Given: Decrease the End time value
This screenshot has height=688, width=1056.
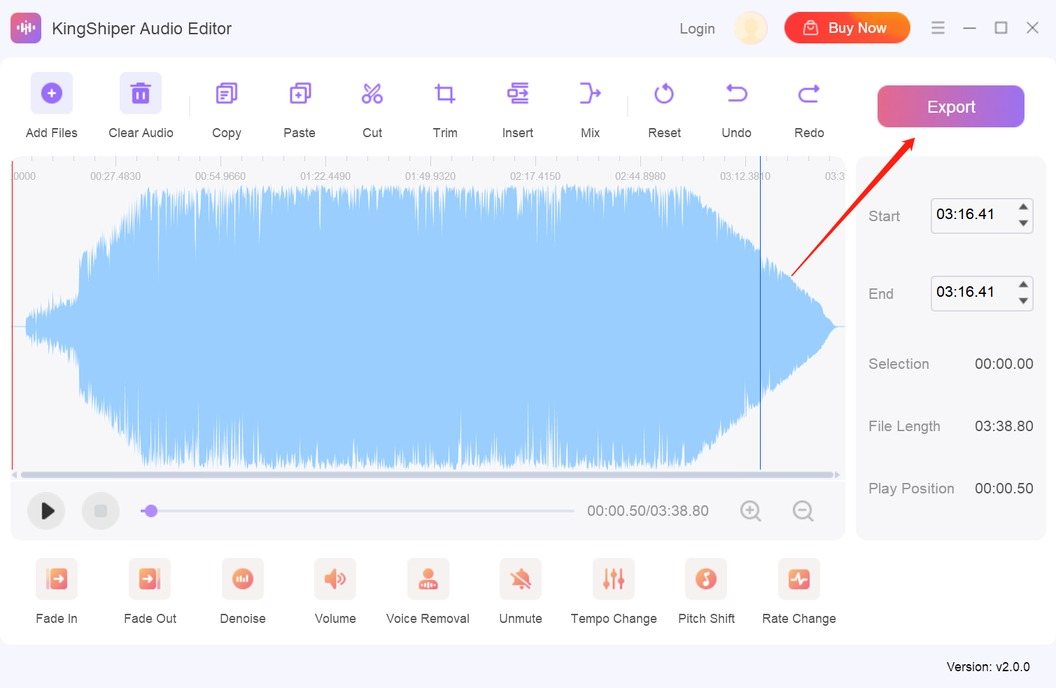Looking at the screenshot, I should pos(1023,300).
